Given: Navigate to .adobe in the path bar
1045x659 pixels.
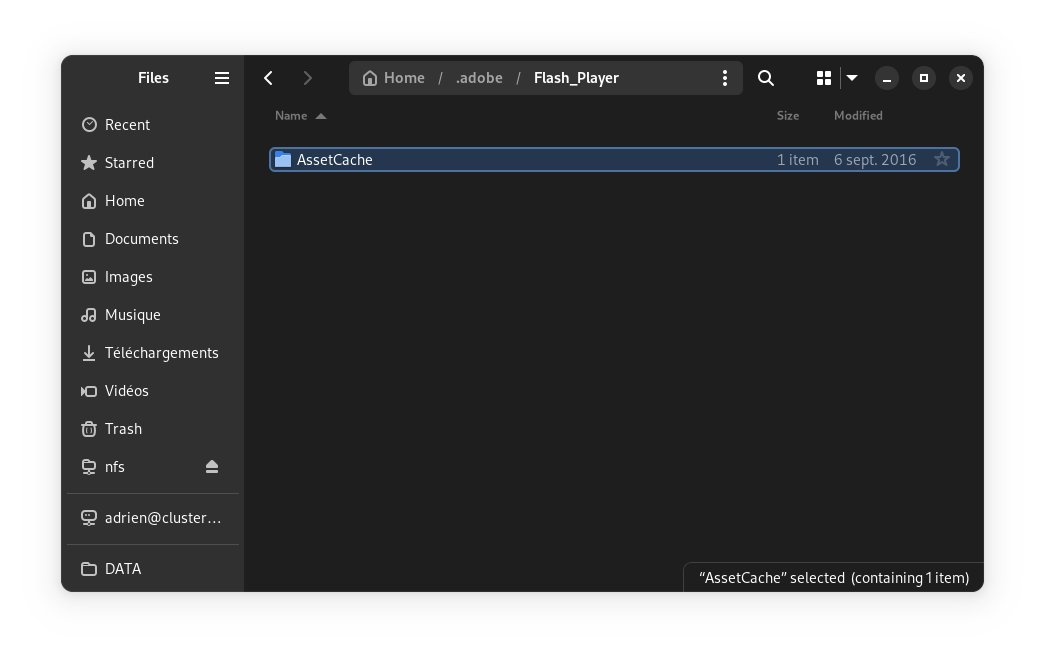Looking at the screenshot, I should (x=479, y=78).
